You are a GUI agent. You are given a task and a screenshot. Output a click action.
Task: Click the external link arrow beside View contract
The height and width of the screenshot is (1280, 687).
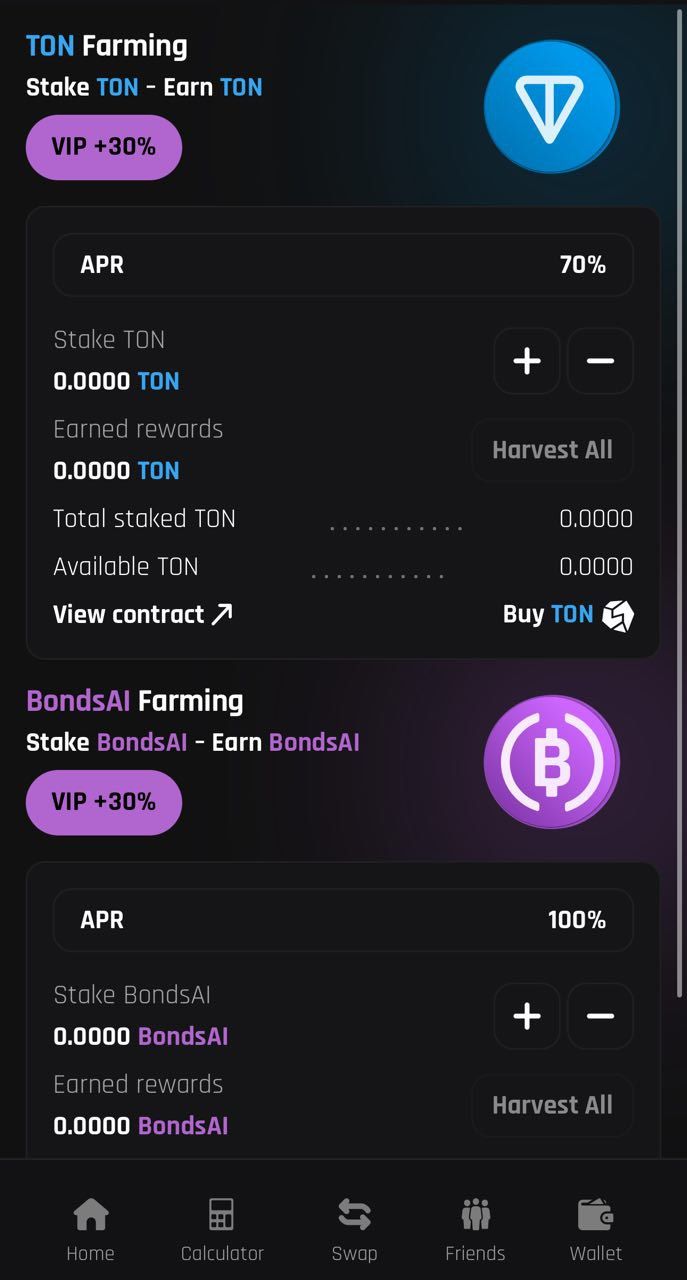[221, 612]
